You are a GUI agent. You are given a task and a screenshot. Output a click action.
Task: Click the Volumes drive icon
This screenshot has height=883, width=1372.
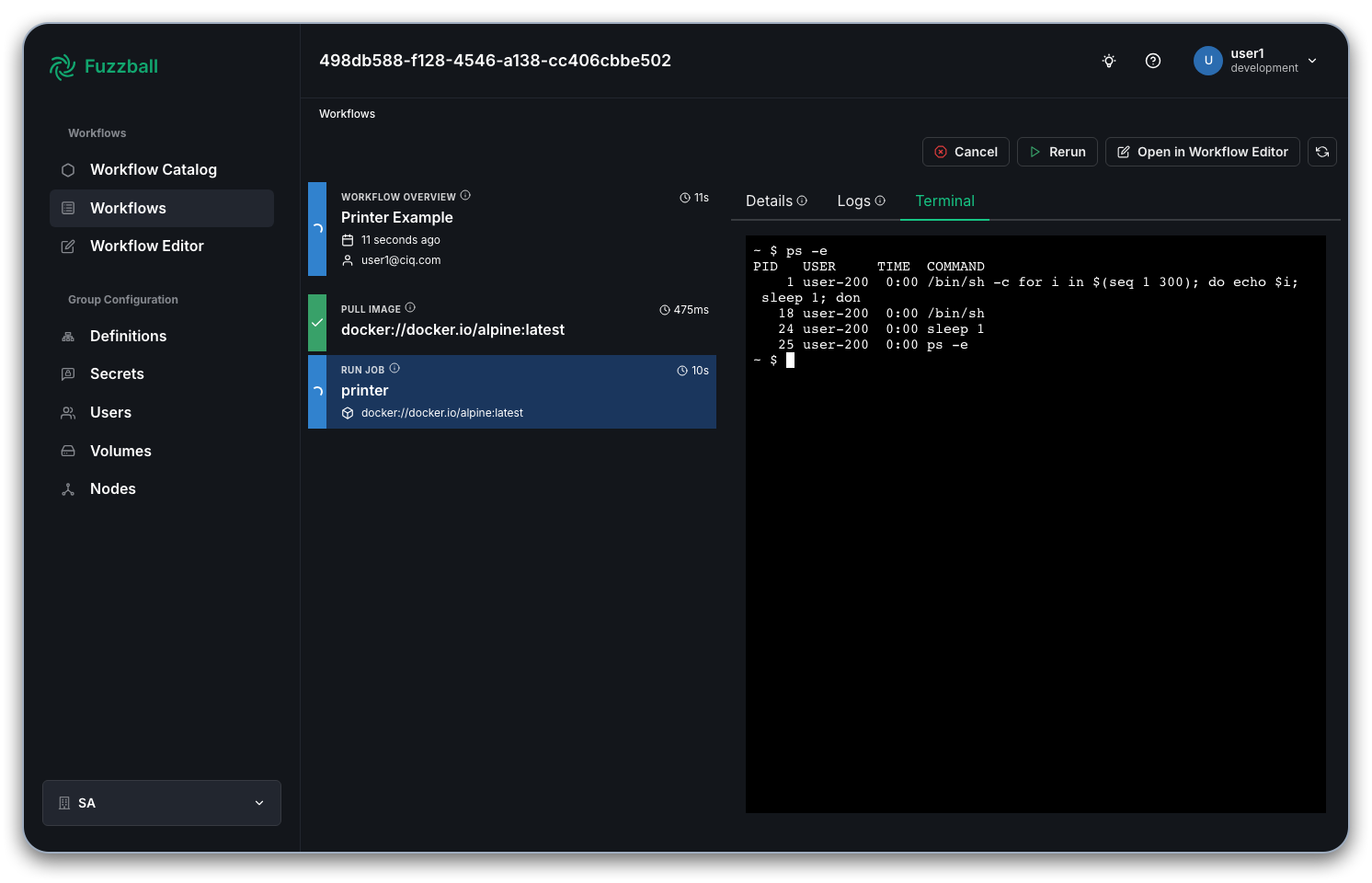(68, 451)
